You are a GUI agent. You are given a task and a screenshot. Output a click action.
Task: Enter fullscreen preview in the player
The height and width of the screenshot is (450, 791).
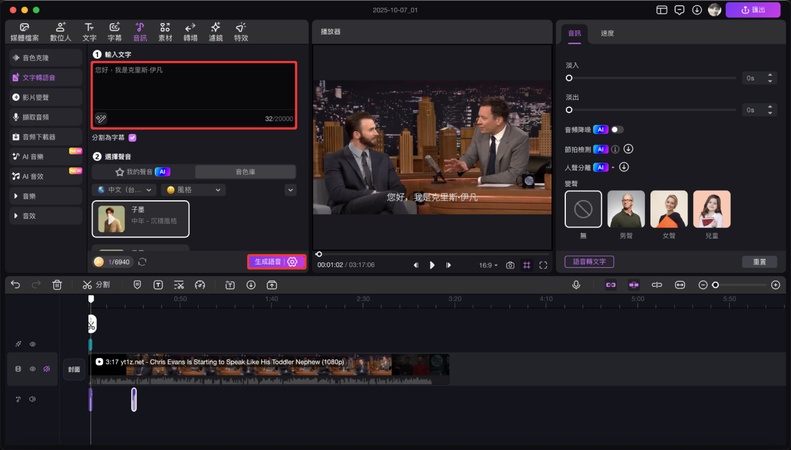point(543,265)
